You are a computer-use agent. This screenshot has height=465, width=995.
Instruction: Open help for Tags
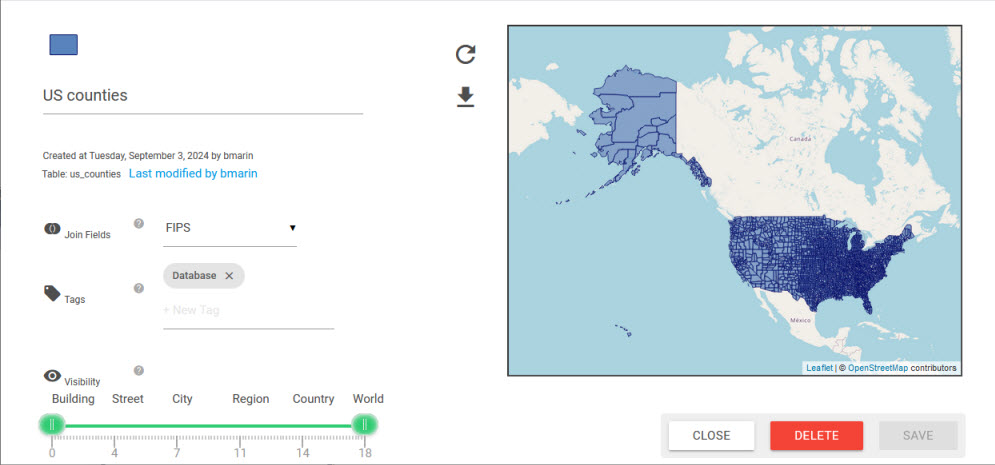click(139, 288)
